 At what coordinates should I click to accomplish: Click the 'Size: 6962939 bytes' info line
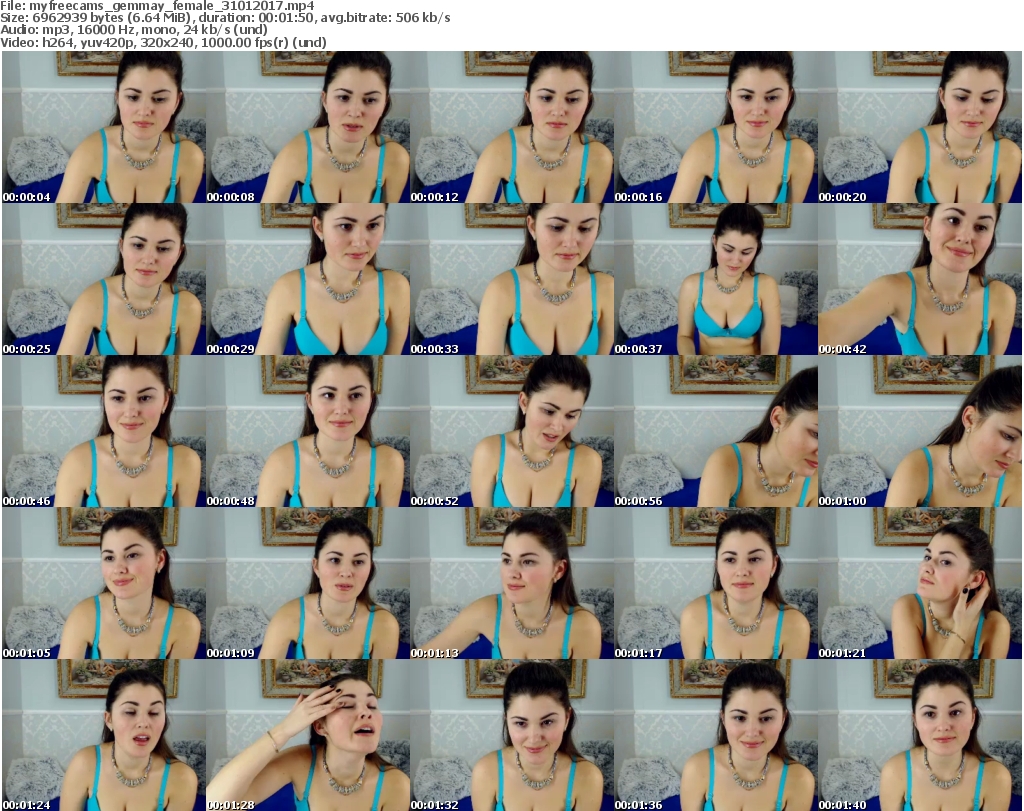225,18
